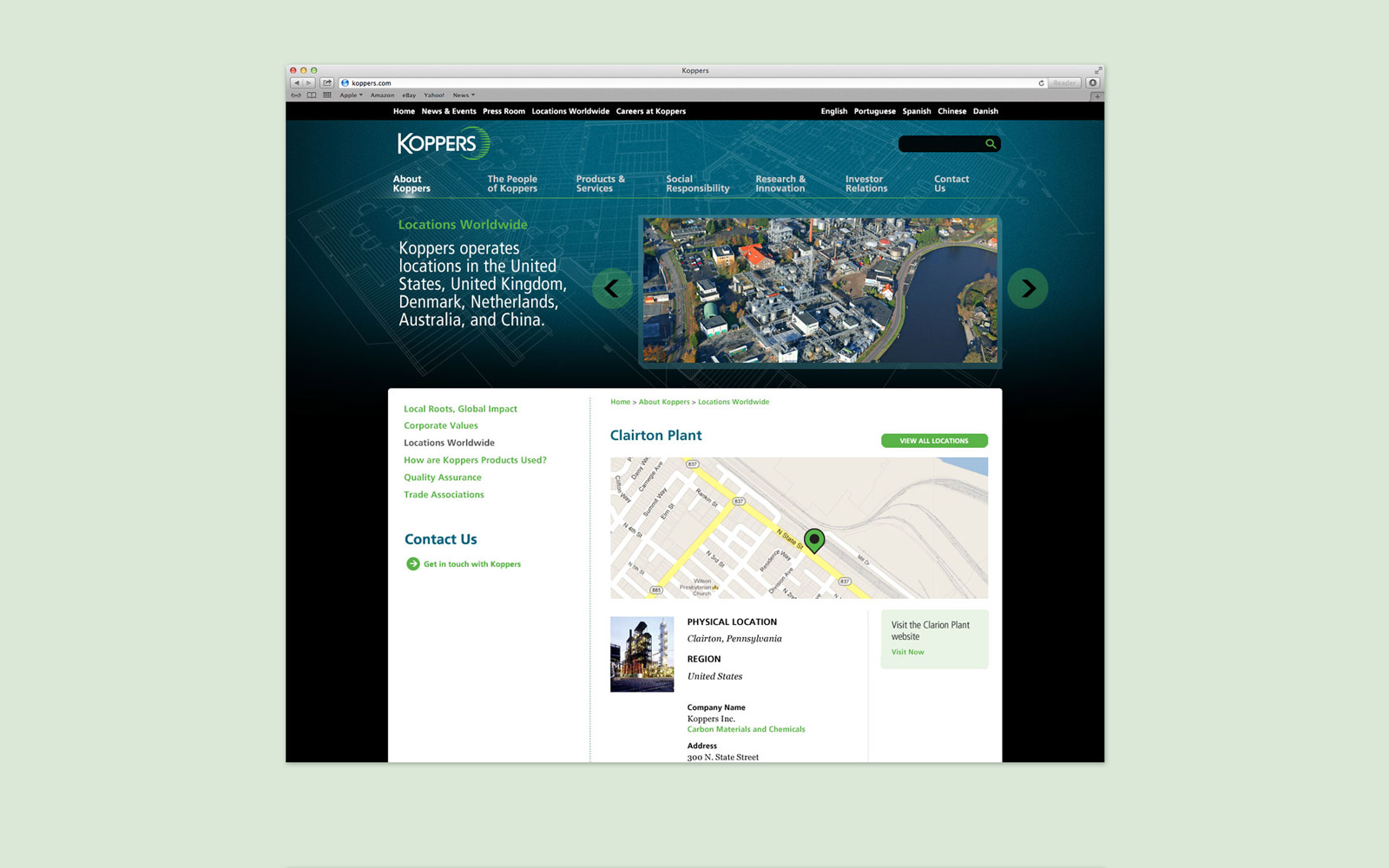
Task: Expand the Apple bookmarks dropdown
Action: pyautogui.click(x=351, y=95)
